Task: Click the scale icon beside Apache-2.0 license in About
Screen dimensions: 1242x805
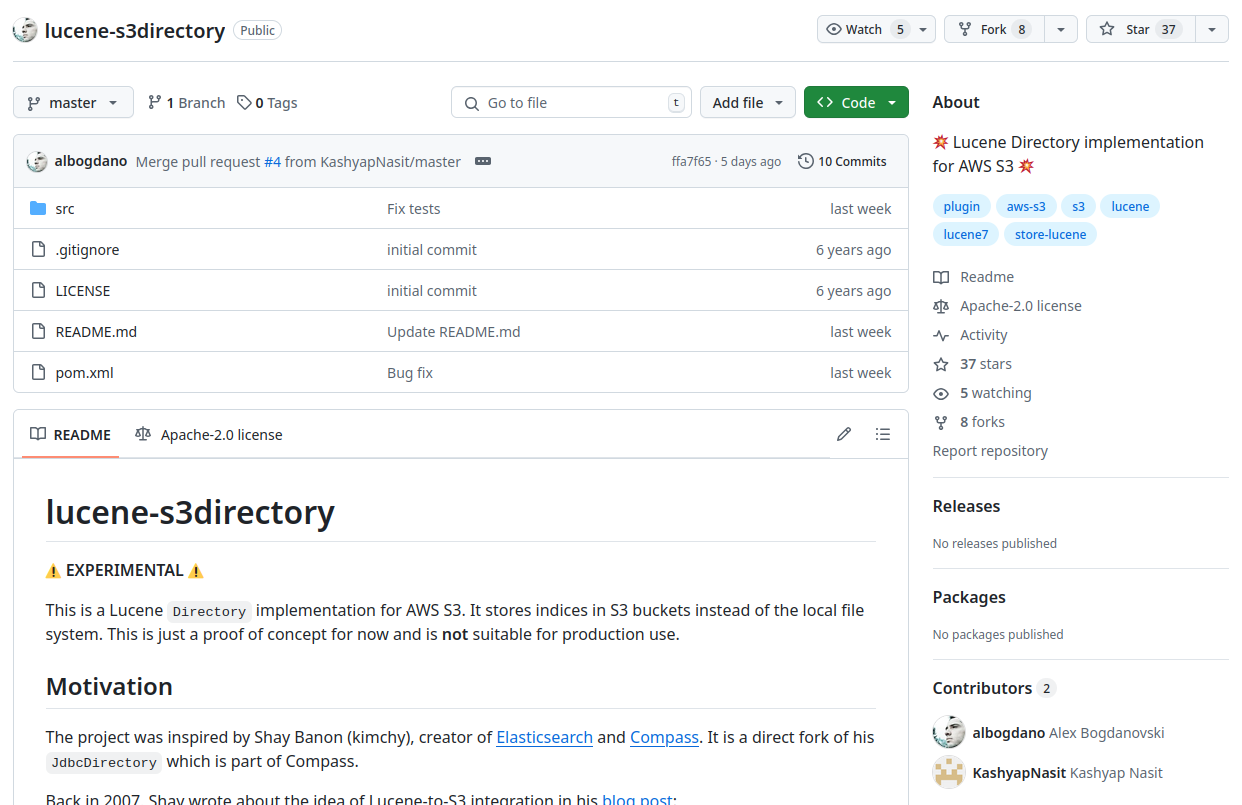Action: [941, 306]
